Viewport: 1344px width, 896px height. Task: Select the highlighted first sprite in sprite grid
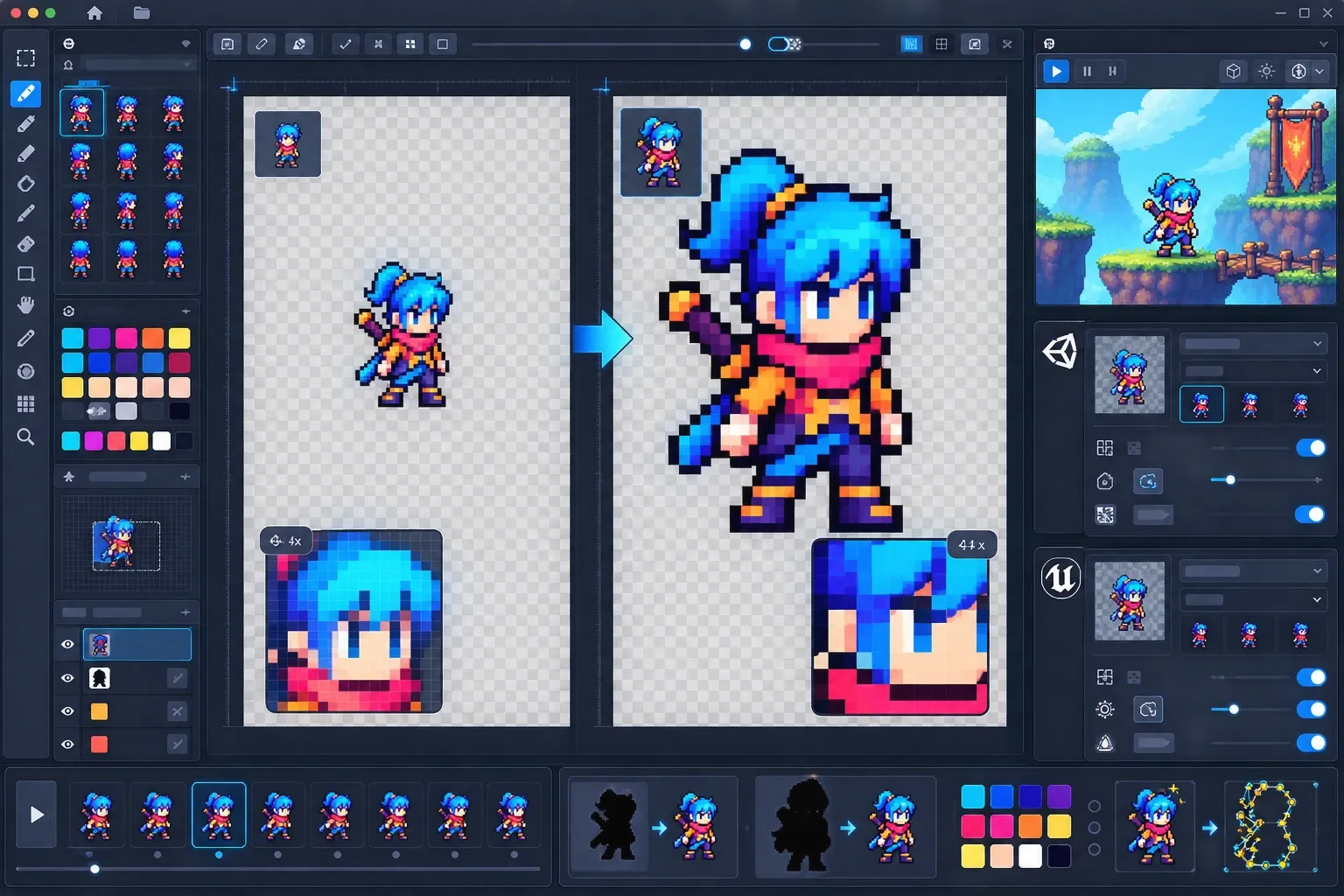click(x=81, y=112)
